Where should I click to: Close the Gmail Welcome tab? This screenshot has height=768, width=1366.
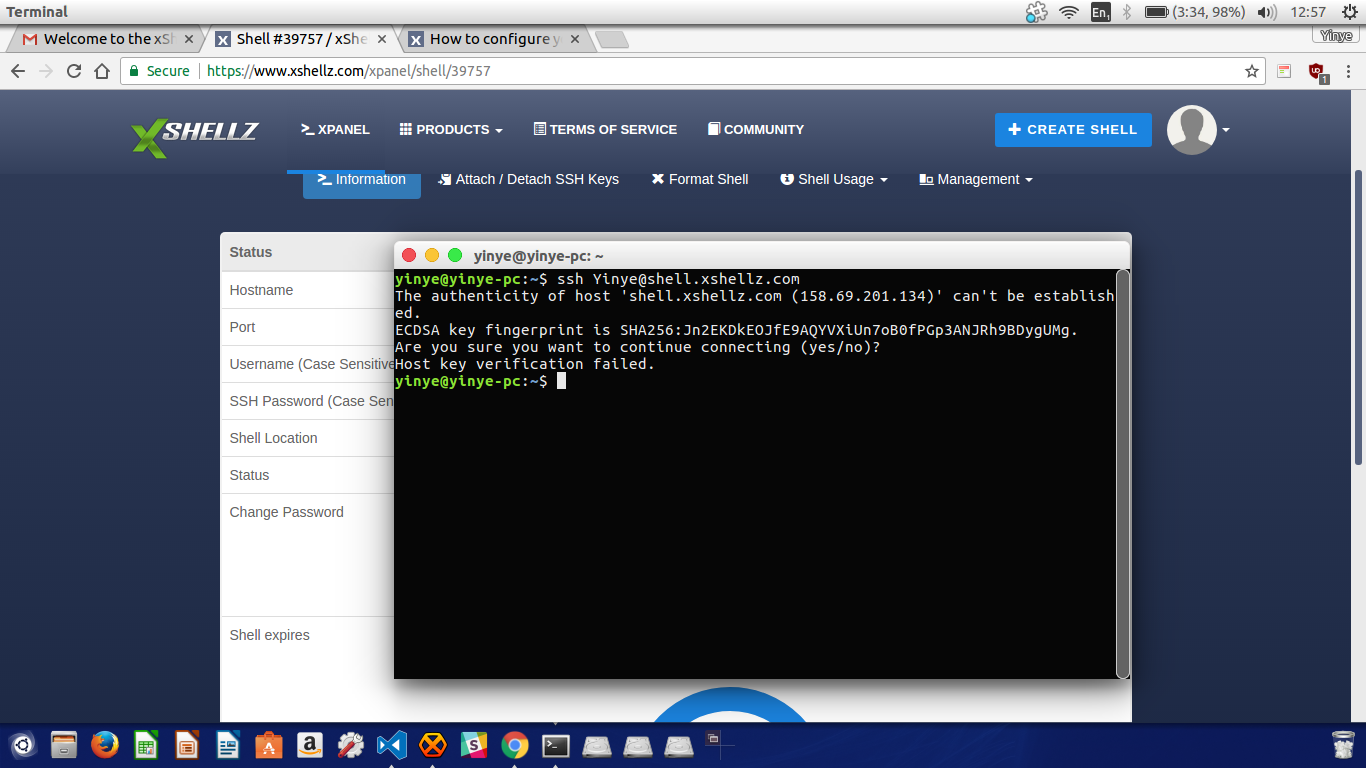pyautogui.click(x=189, y=39)
